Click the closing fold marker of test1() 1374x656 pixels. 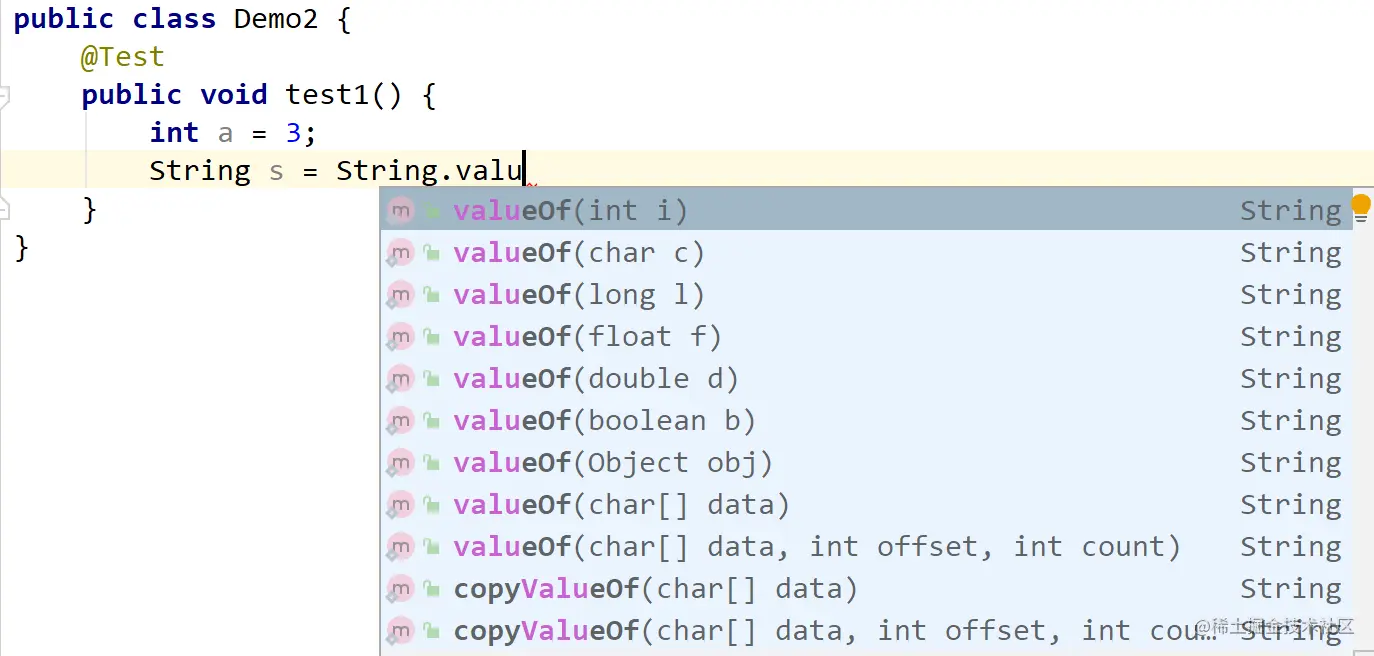4,209
